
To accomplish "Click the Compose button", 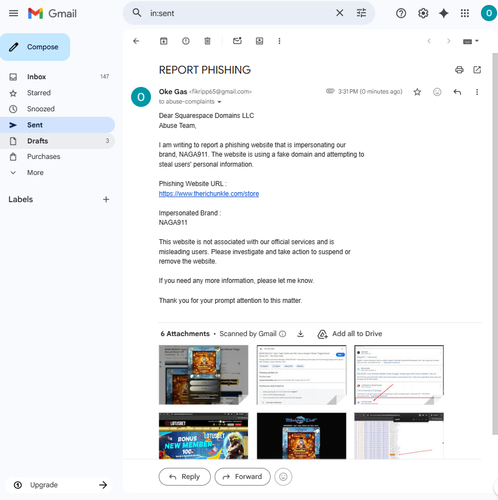I will click(35, 47).
